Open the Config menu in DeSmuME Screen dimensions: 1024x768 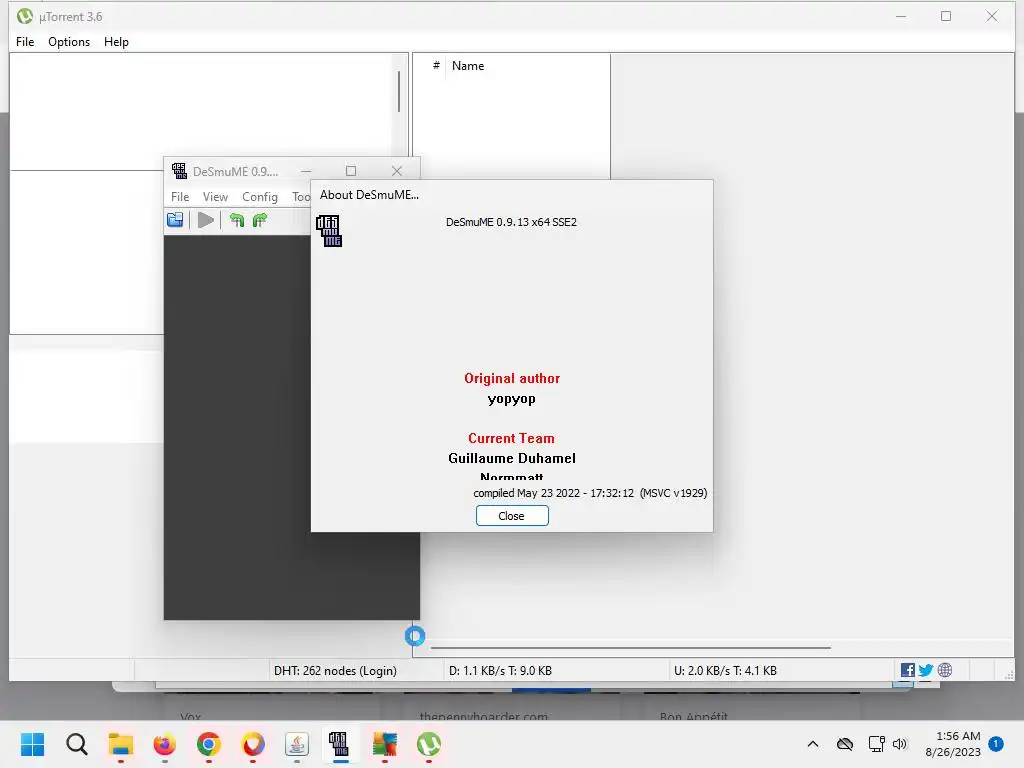[260, 197]
